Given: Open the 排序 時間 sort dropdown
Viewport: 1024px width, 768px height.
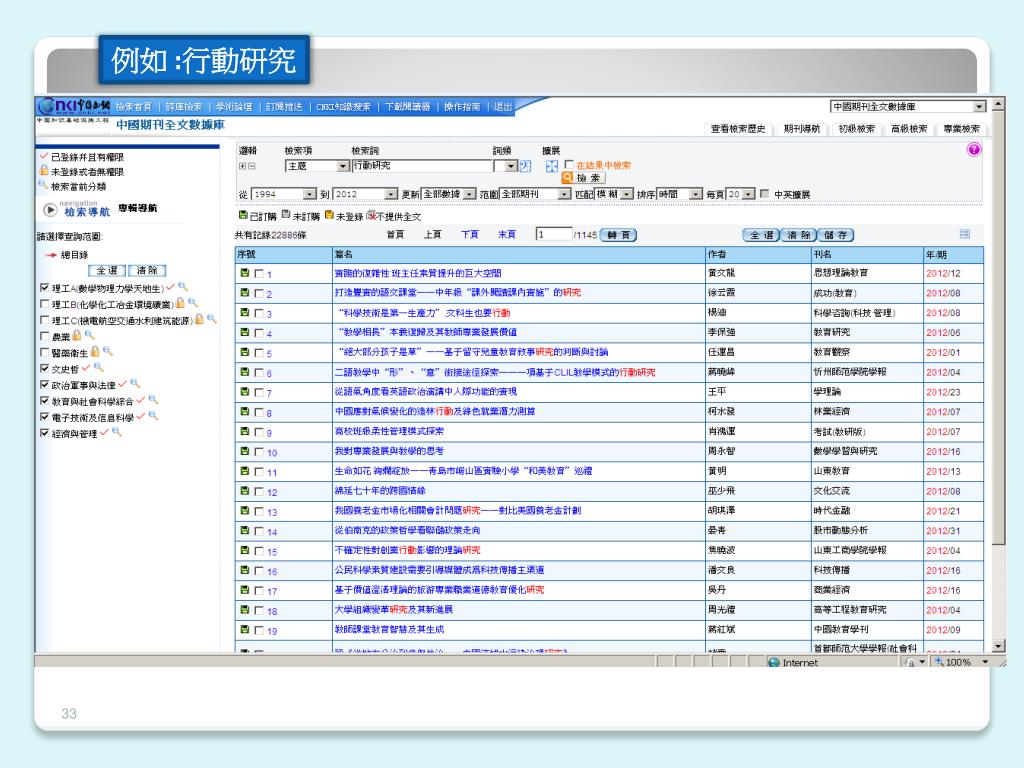Looking at the screenshot, I should [696, 193].
